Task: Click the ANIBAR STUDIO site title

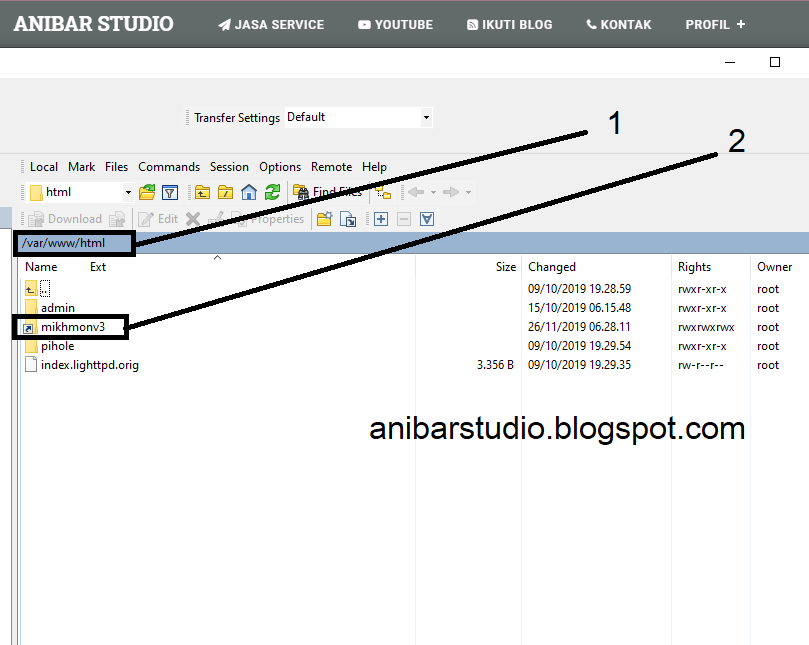Action: click(93, 24)
